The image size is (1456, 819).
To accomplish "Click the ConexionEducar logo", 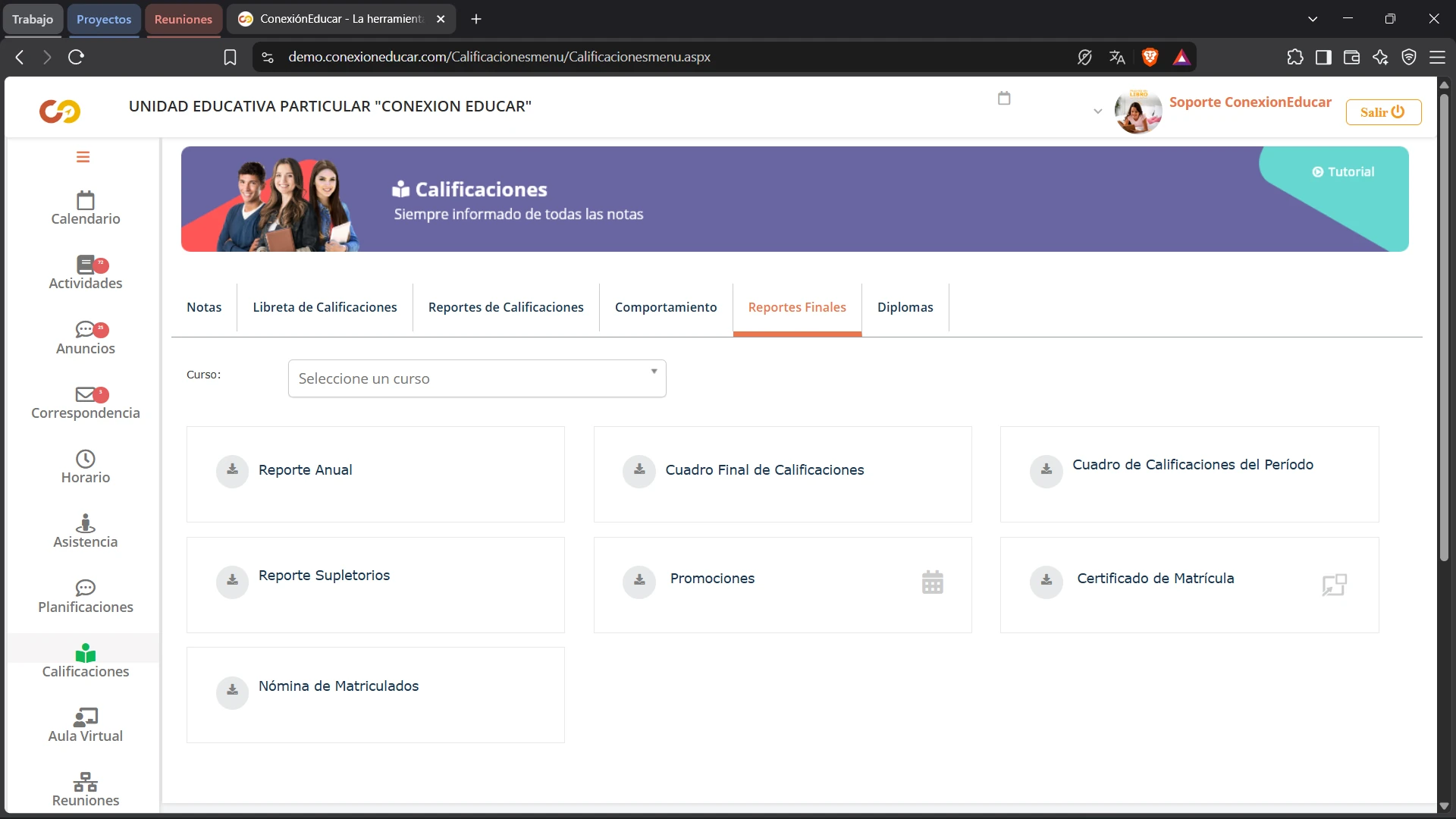I will [60, 111].
